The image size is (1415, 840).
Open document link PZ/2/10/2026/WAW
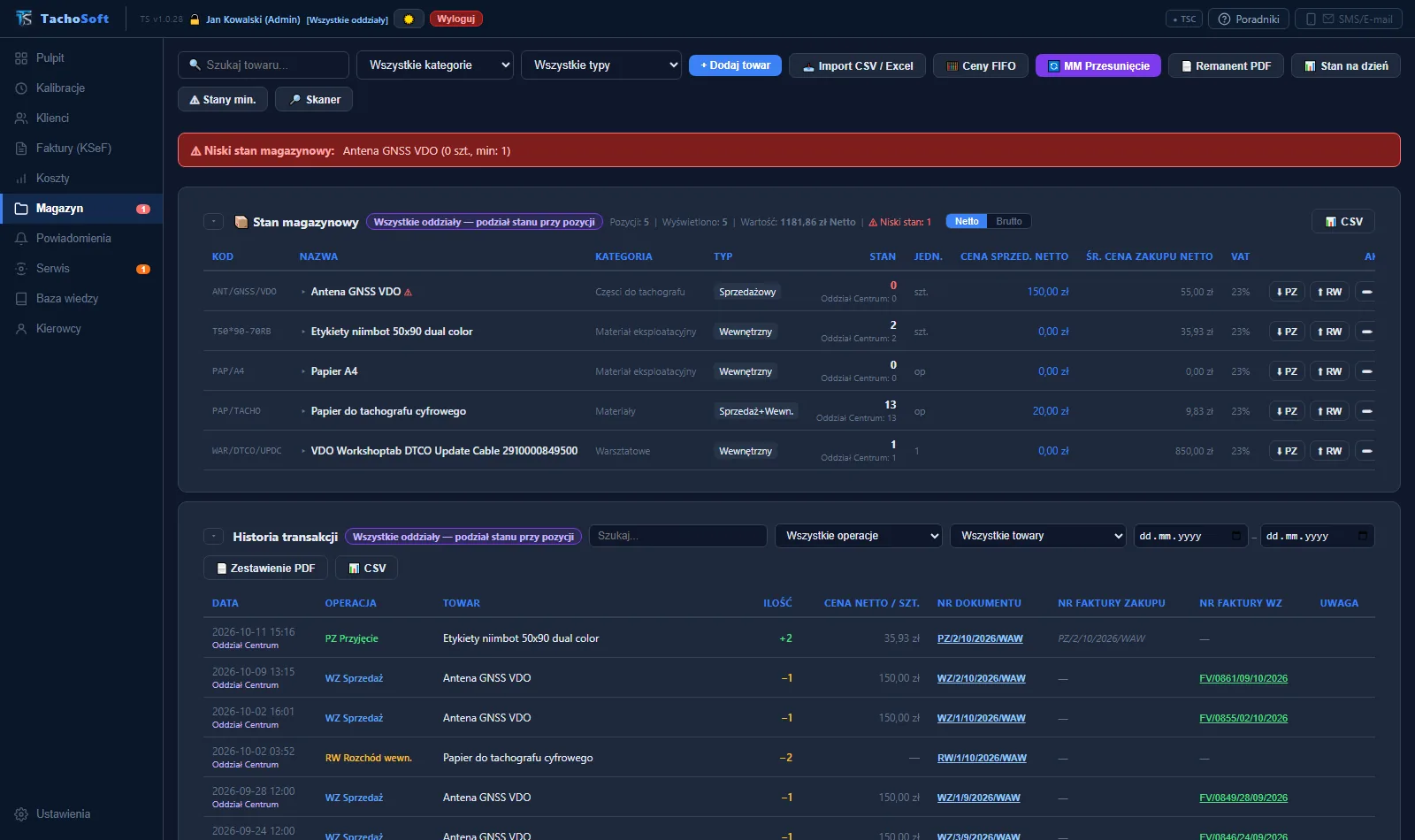tap(980, 638)
